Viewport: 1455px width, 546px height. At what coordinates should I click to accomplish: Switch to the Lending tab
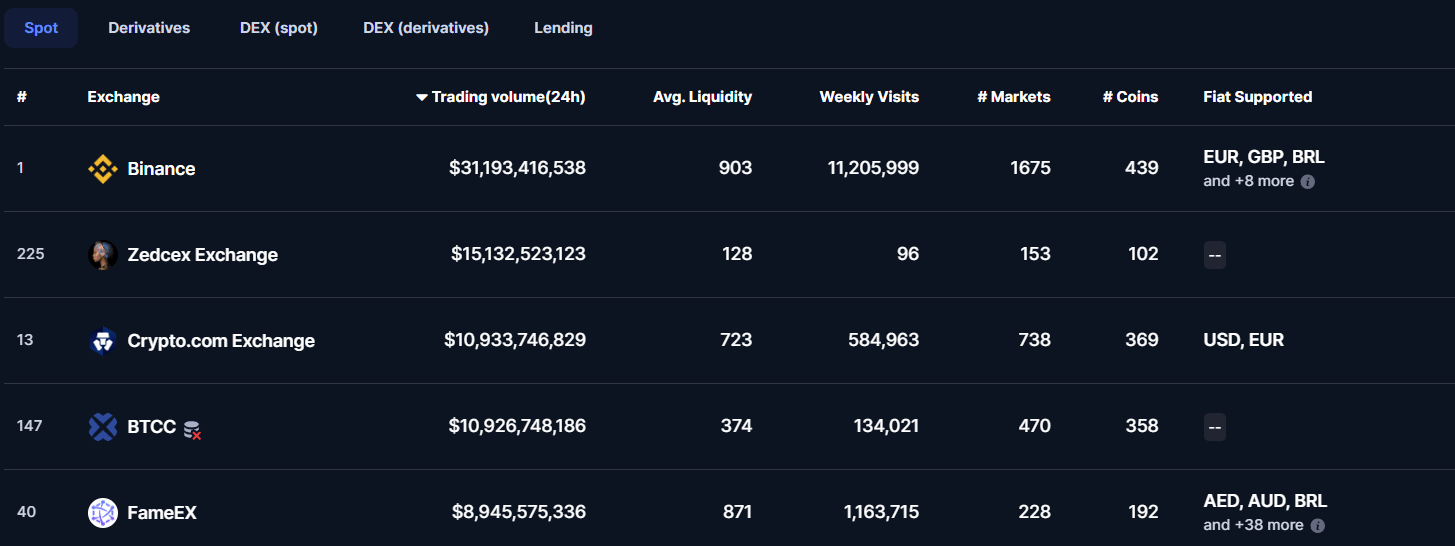563,28
